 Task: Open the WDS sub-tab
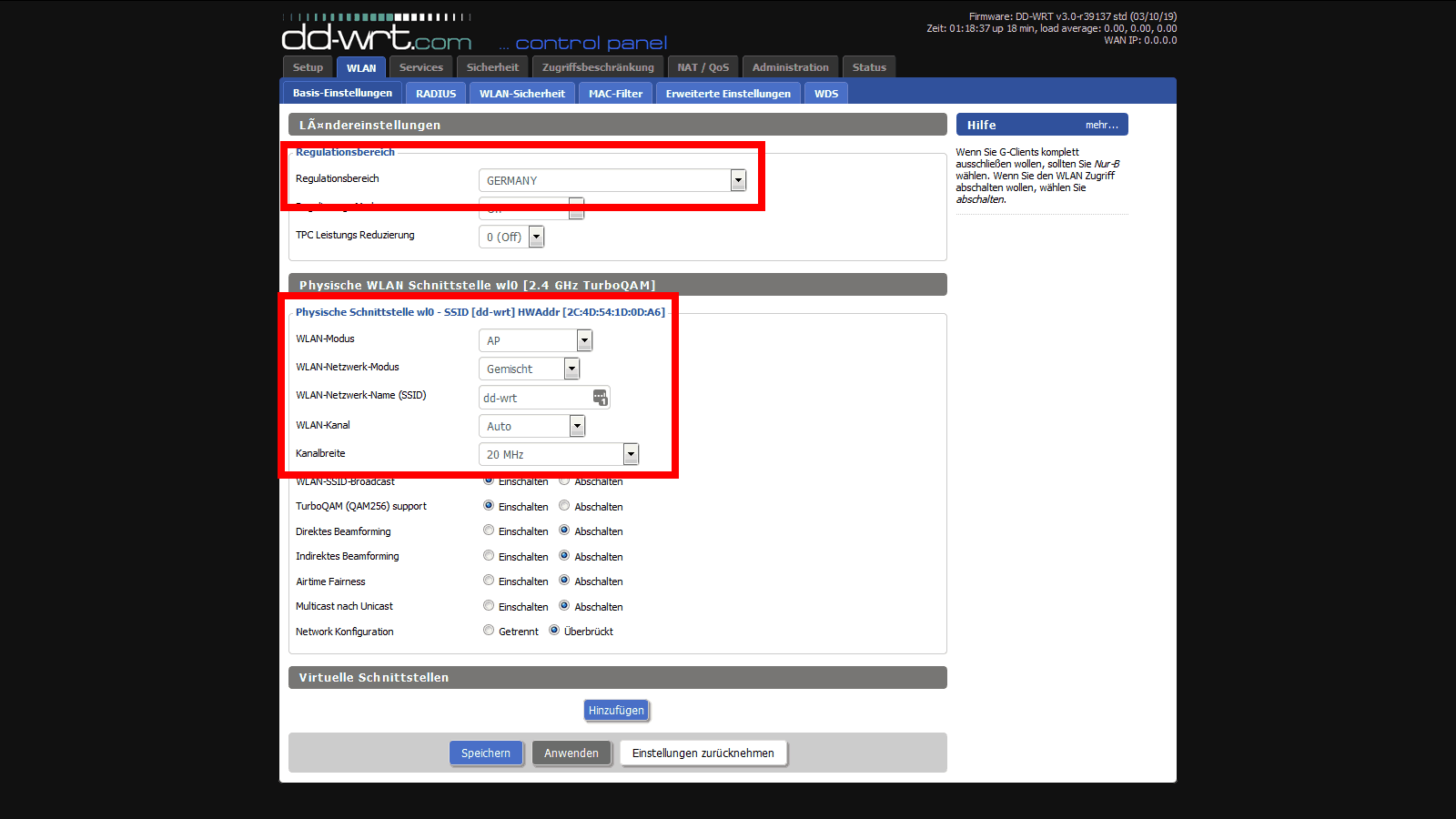coord(826,94)
